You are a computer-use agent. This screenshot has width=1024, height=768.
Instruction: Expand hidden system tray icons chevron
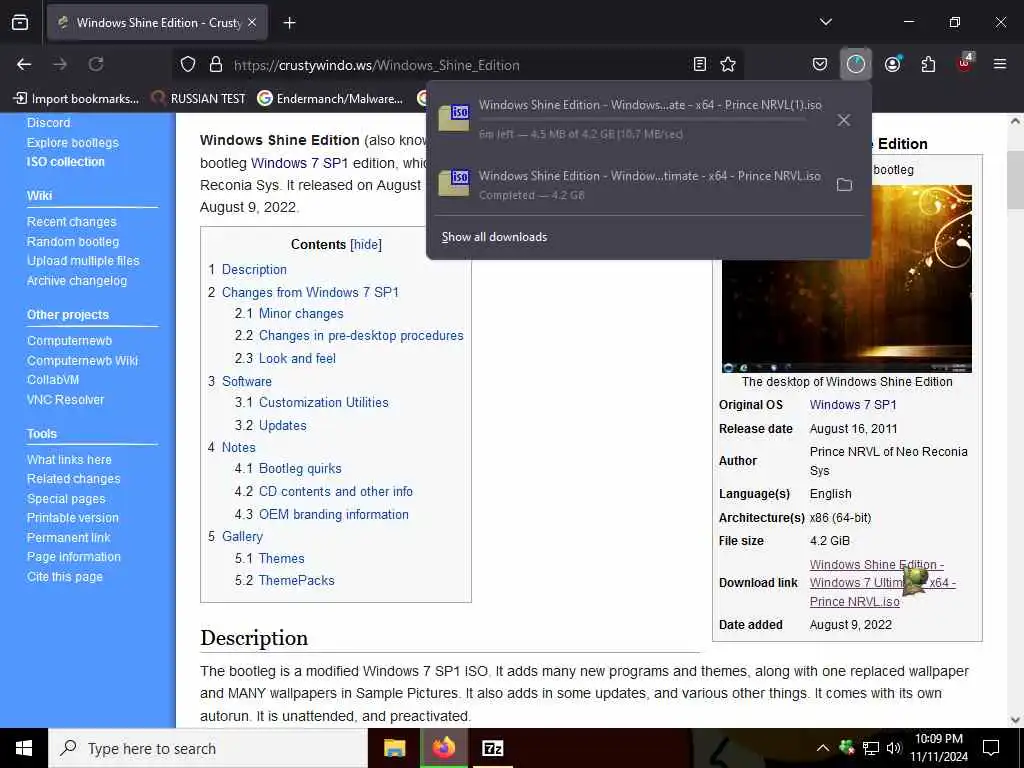822,748
